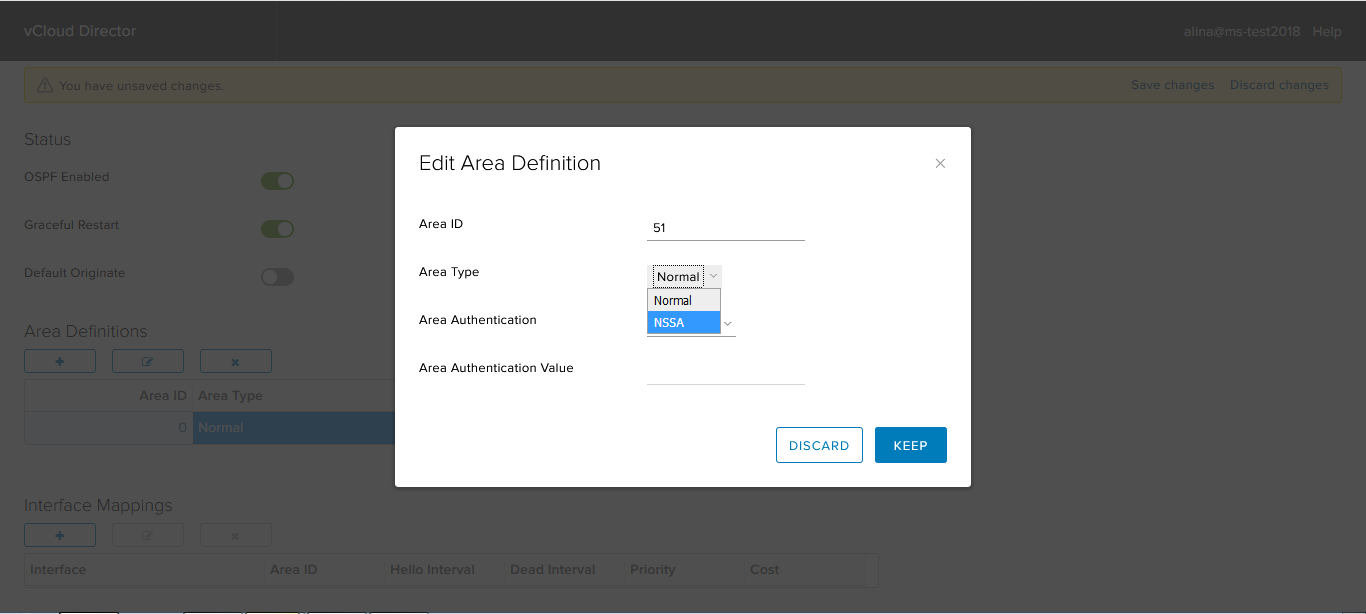Image resolution: width=1366 pixels, height=614 pixels.
Task: Toggle the OSPF Enabled switch
Action: [x=277, y=181]
